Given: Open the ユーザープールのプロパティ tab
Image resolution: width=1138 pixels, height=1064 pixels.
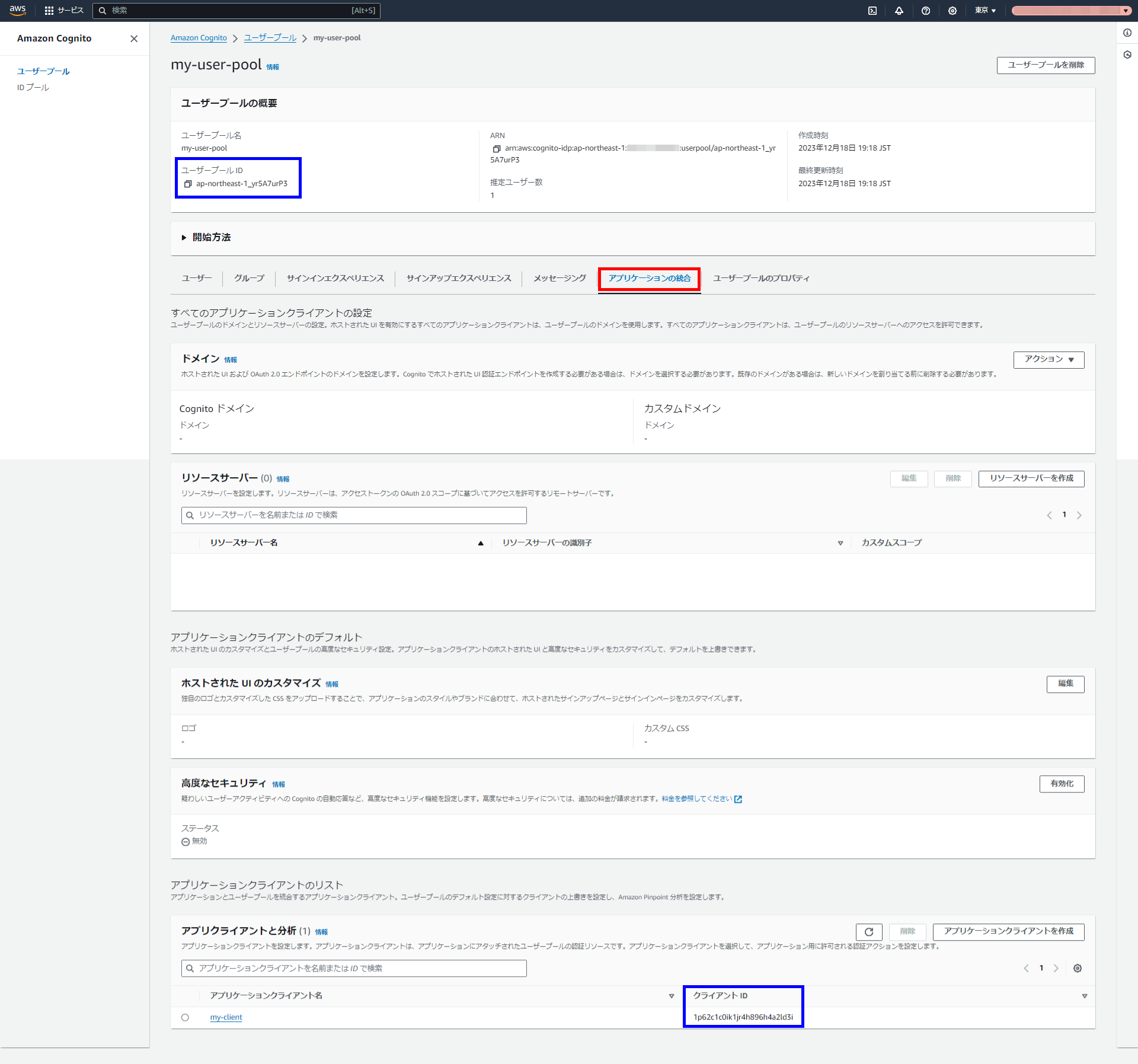Looking at the screenshot, I should [x=760, y=278].
